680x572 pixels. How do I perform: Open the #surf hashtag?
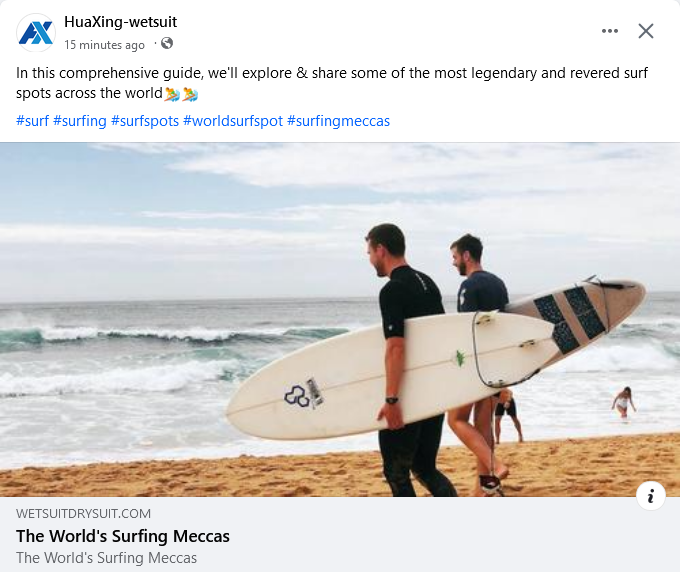click(x=32, y=121)
